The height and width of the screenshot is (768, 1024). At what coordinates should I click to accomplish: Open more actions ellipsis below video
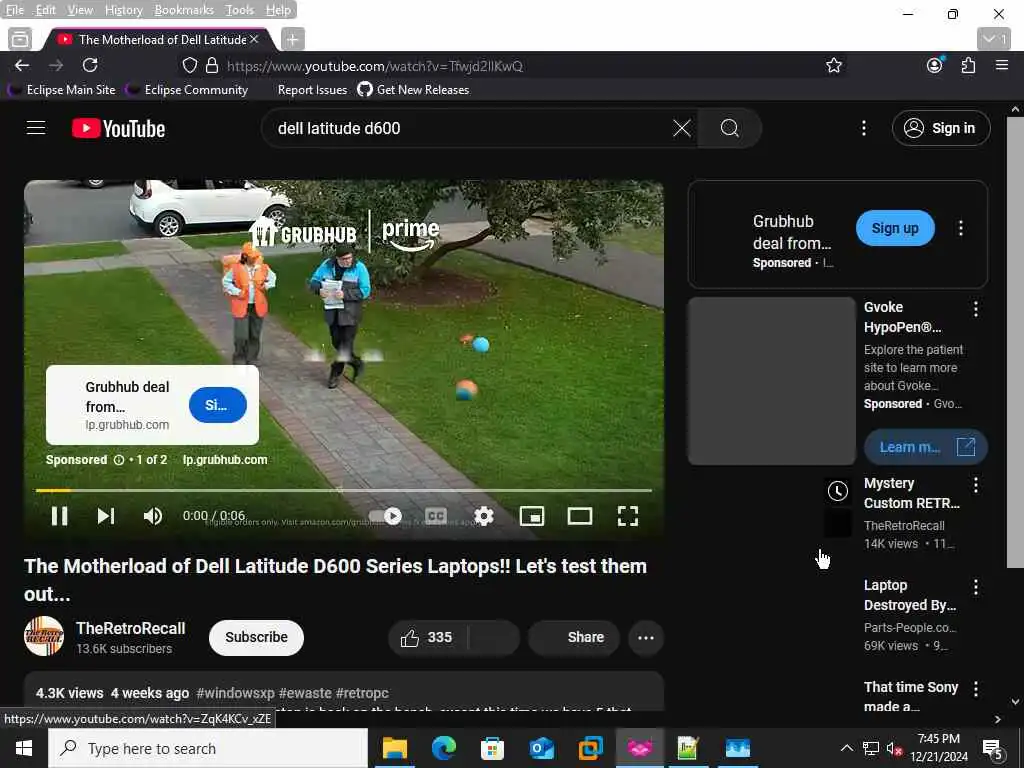coord(646,637)
